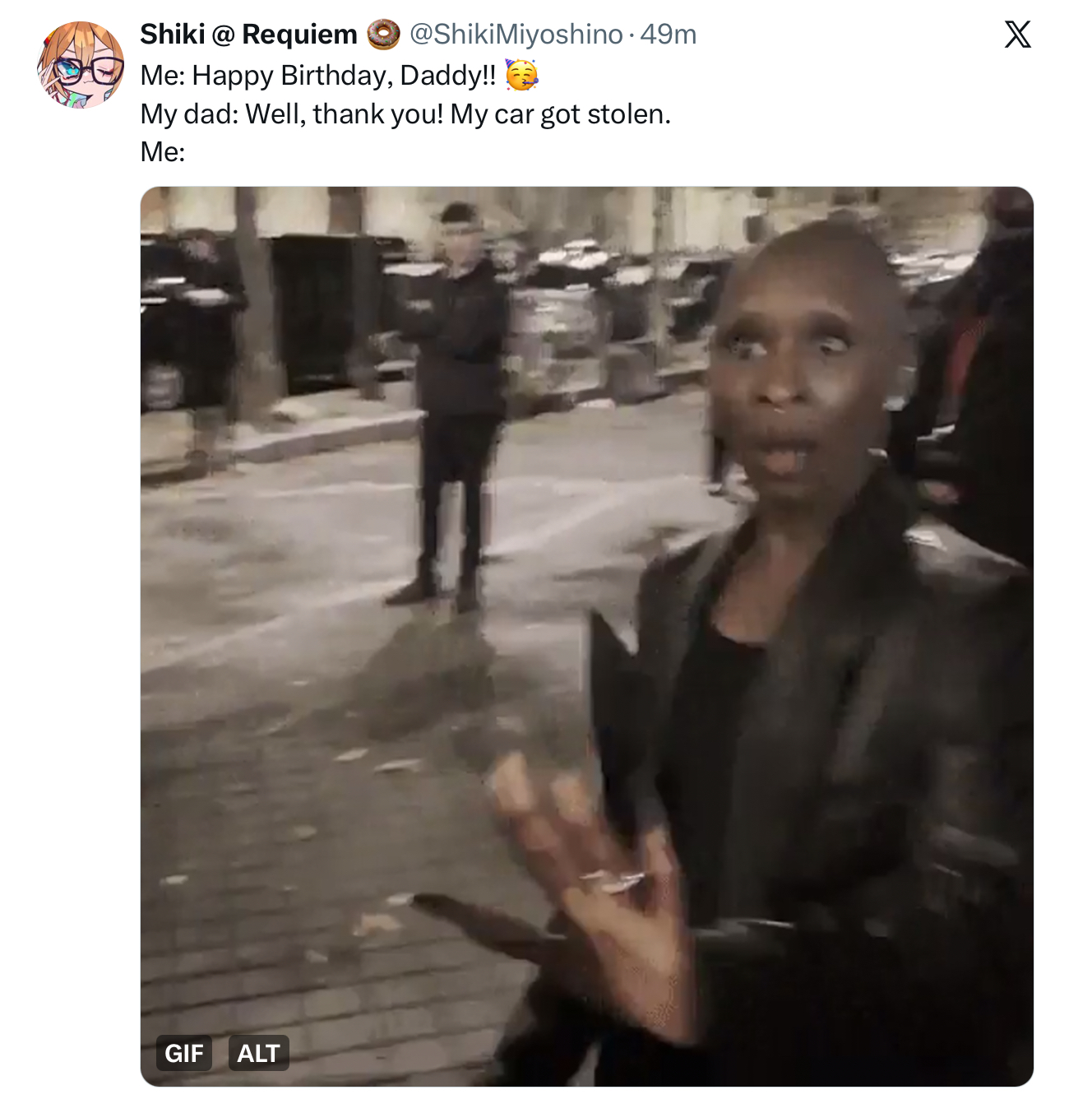The image size is (1092, 1099).
Task: Click the X logo icon
Action: pos(1017,35)
